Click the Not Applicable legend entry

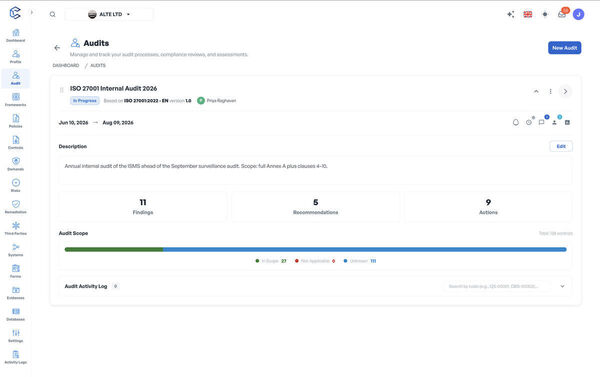click(315, 261)
